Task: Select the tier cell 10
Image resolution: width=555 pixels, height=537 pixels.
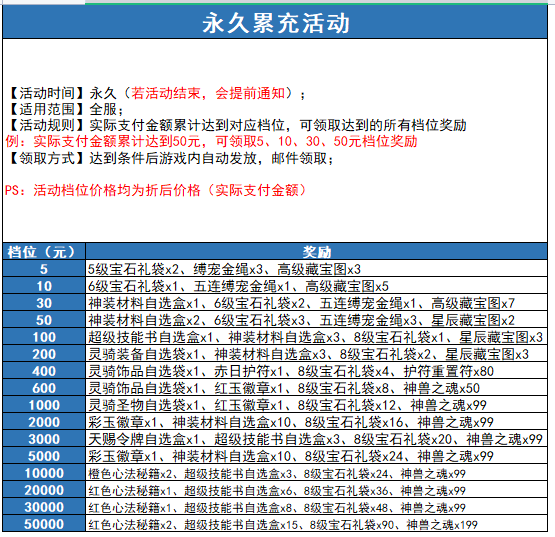Action: coord(44,286)
